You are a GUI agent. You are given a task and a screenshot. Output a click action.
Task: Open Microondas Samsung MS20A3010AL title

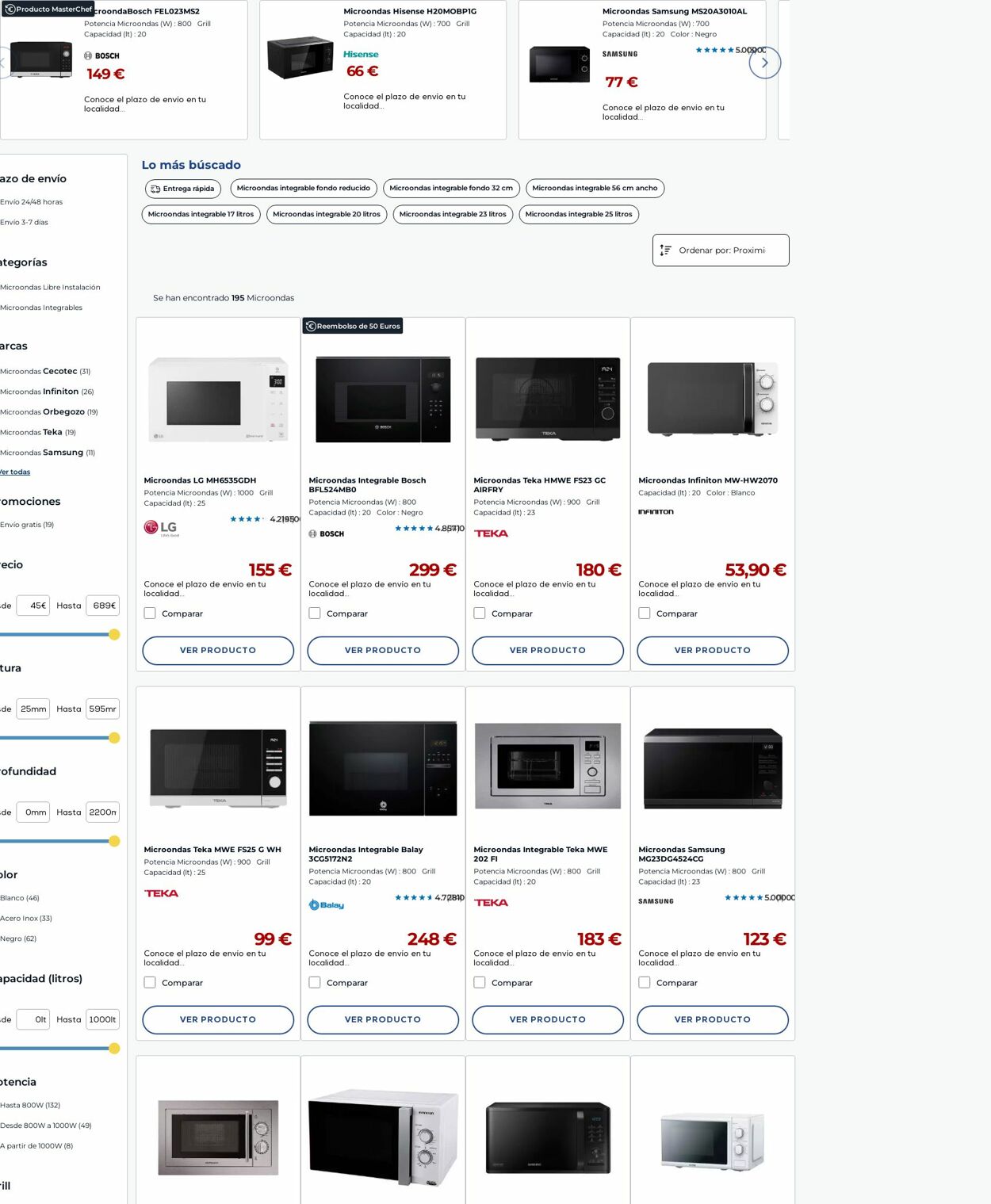tap(675, 12)
